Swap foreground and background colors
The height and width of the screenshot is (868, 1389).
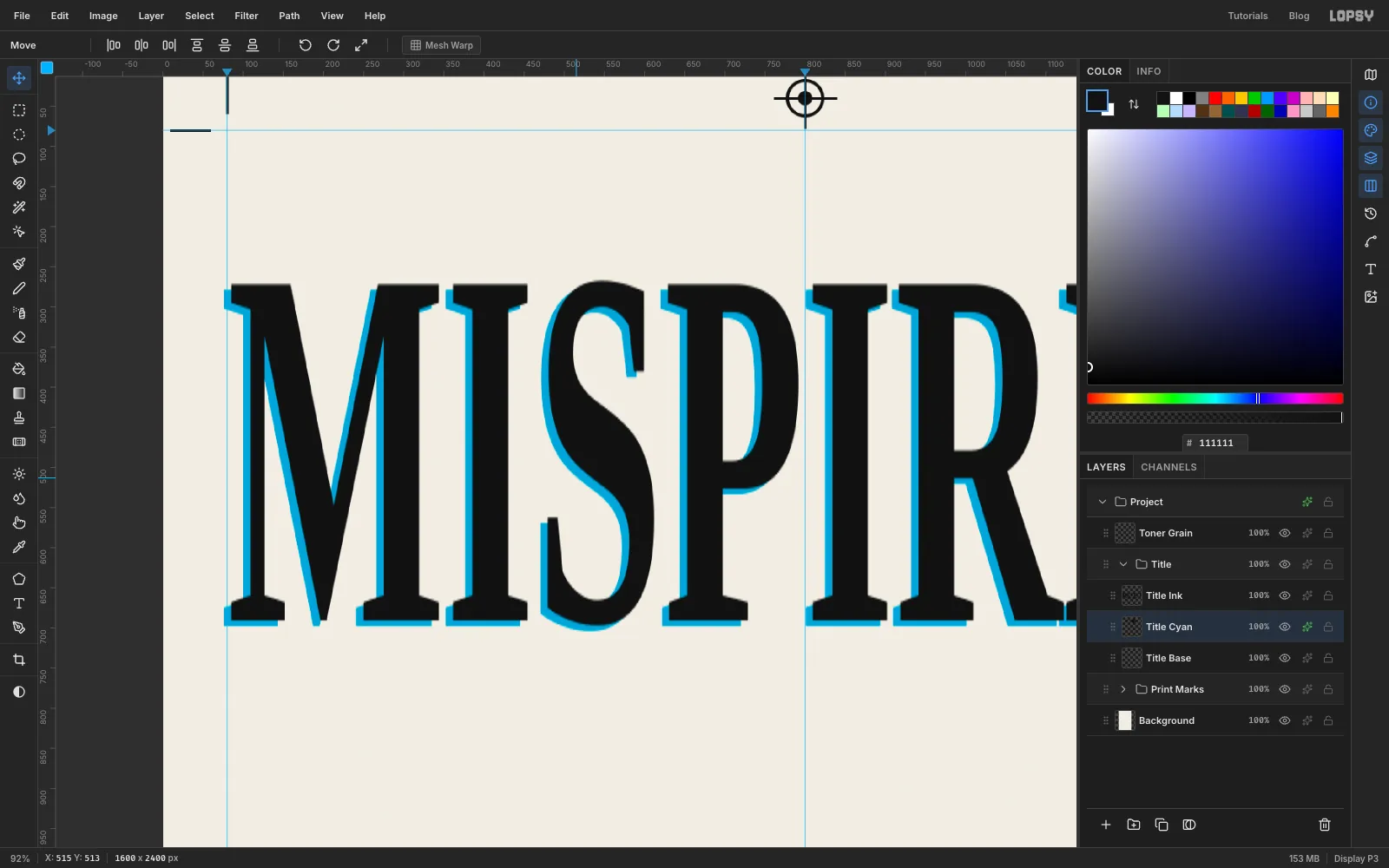(x=1134, y=104)
